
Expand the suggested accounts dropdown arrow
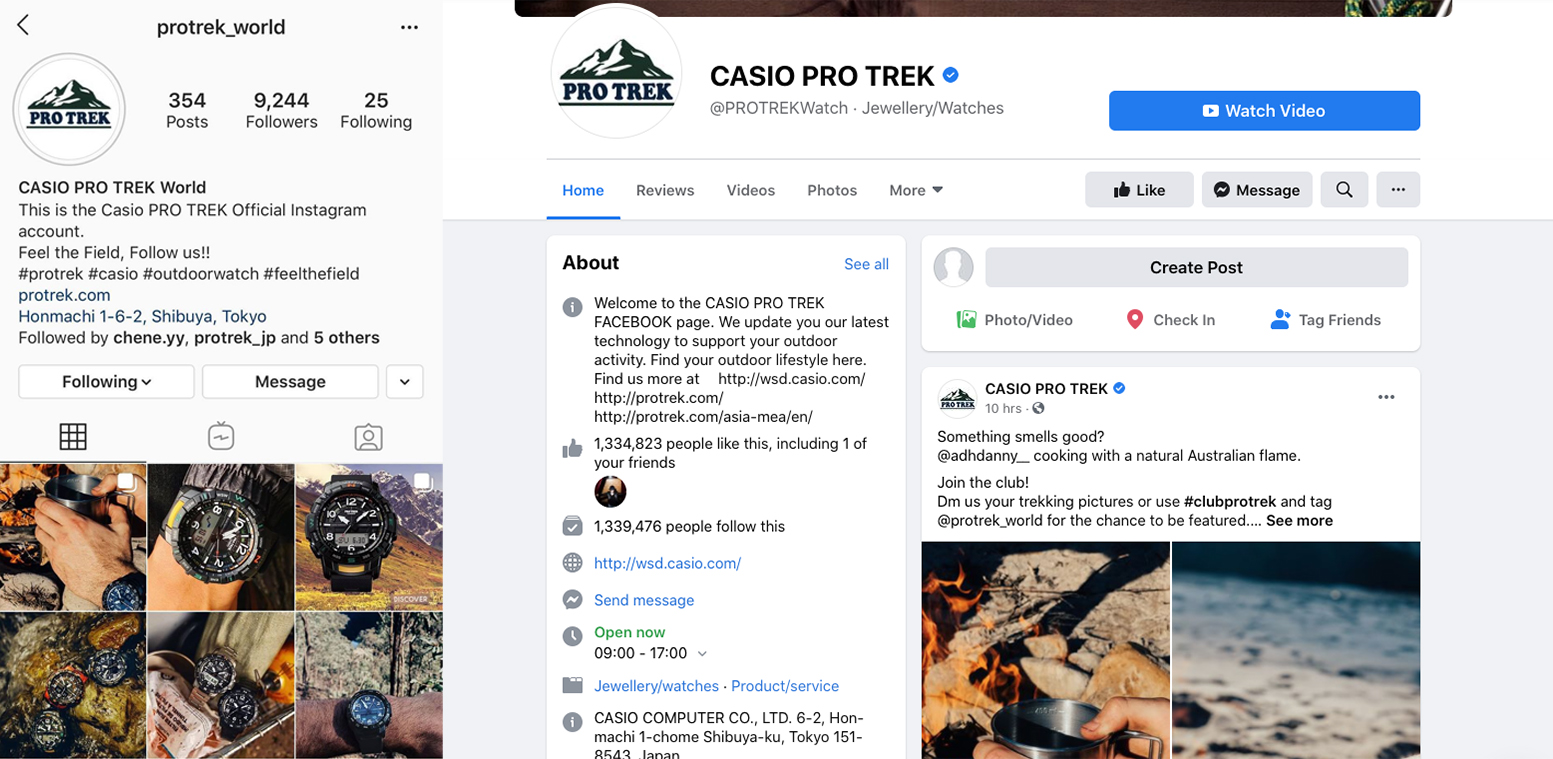404,381
